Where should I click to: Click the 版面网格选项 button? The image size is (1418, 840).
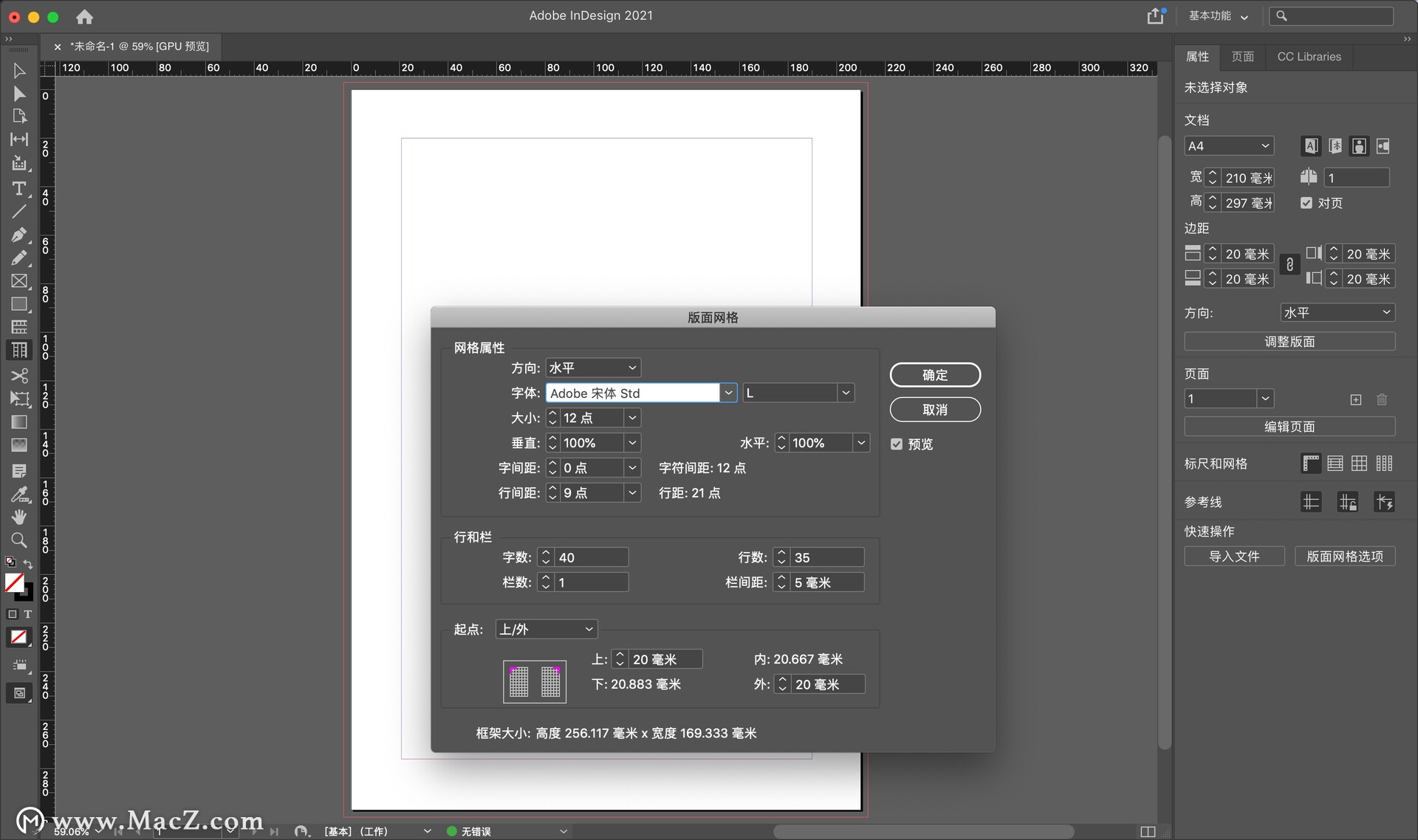click(x=1345, y=556)
